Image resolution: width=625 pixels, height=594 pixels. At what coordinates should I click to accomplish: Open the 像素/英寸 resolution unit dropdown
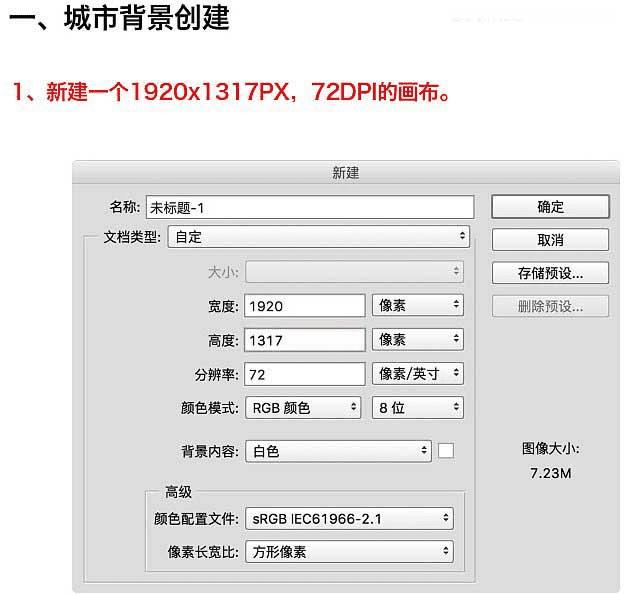418,374
